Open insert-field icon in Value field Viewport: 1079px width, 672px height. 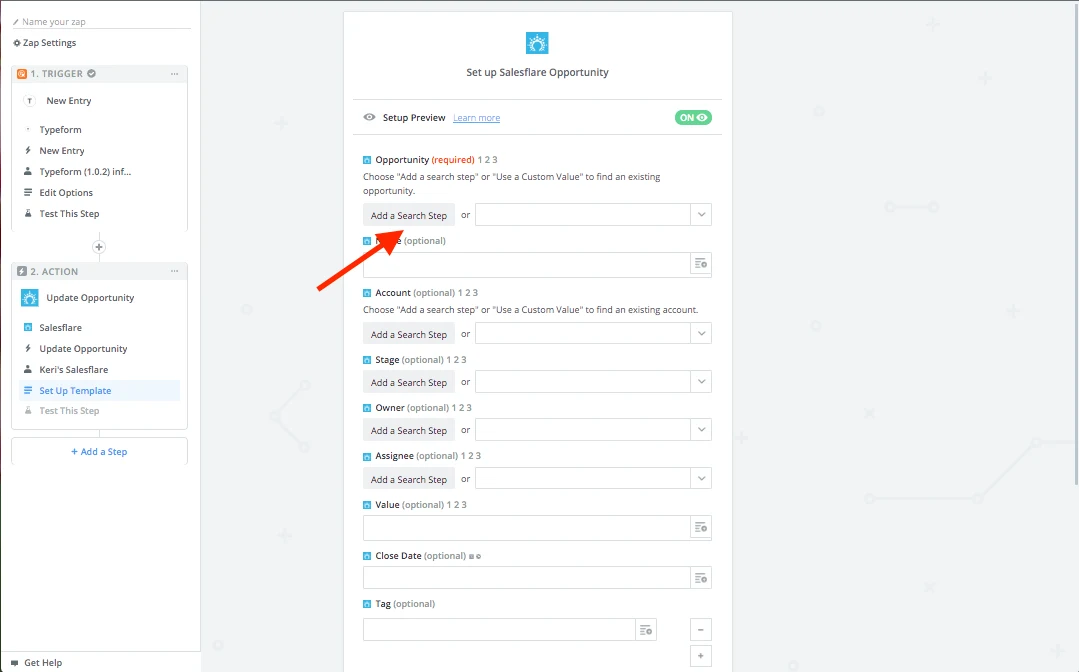(x=701, y=528)
